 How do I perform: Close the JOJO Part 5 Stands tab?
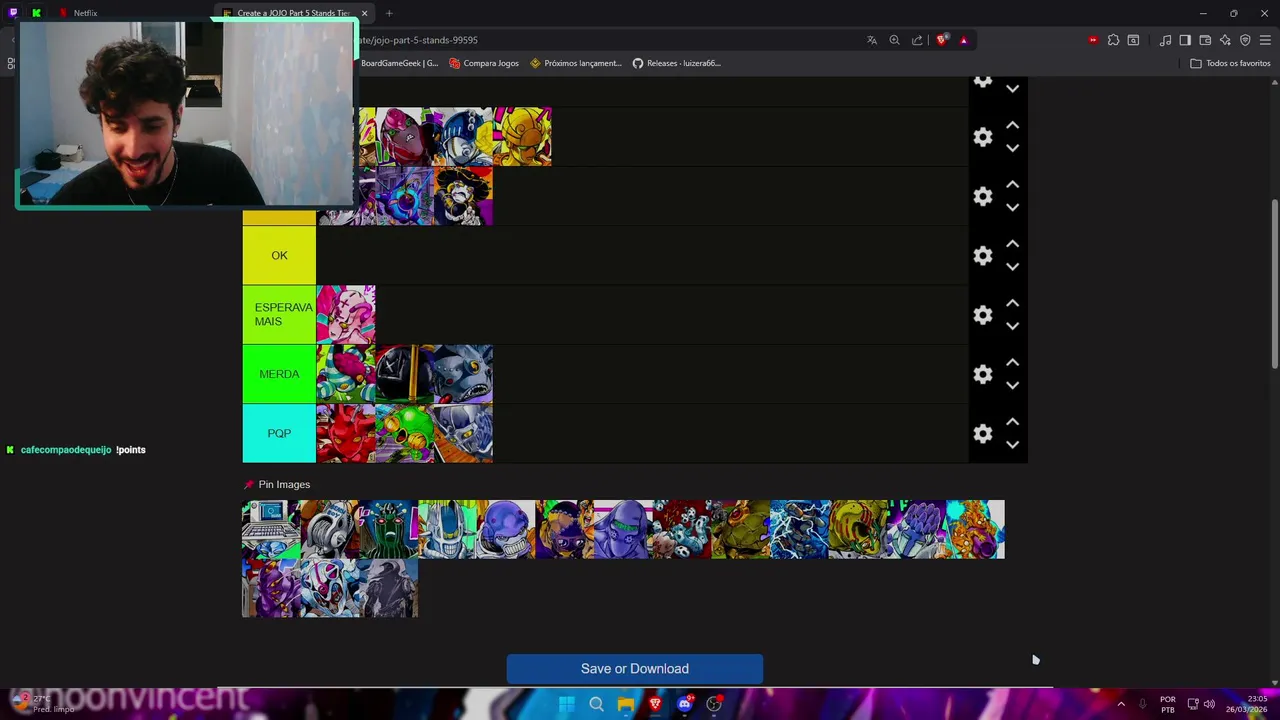tap(364, 13)
